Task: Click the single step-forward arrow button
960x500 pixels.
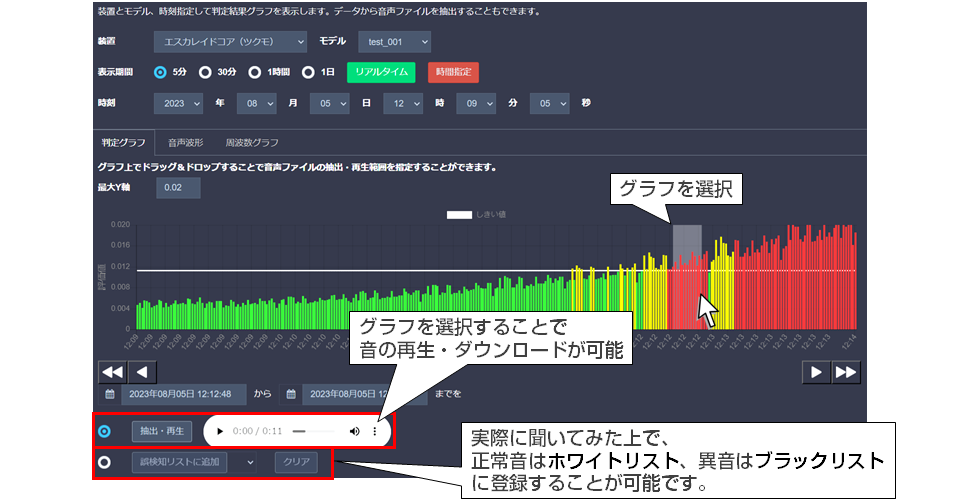Action: 816,372
